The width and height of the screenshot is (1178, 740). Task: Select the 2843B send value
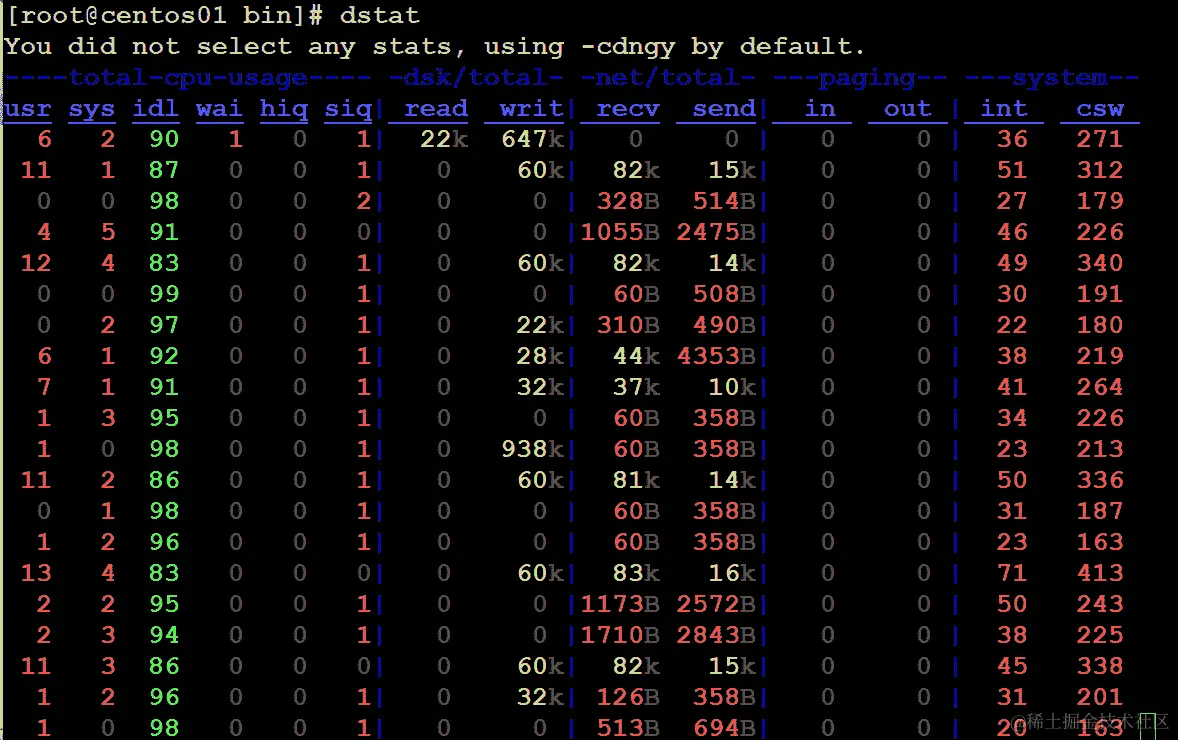click(x=716, y=636)
